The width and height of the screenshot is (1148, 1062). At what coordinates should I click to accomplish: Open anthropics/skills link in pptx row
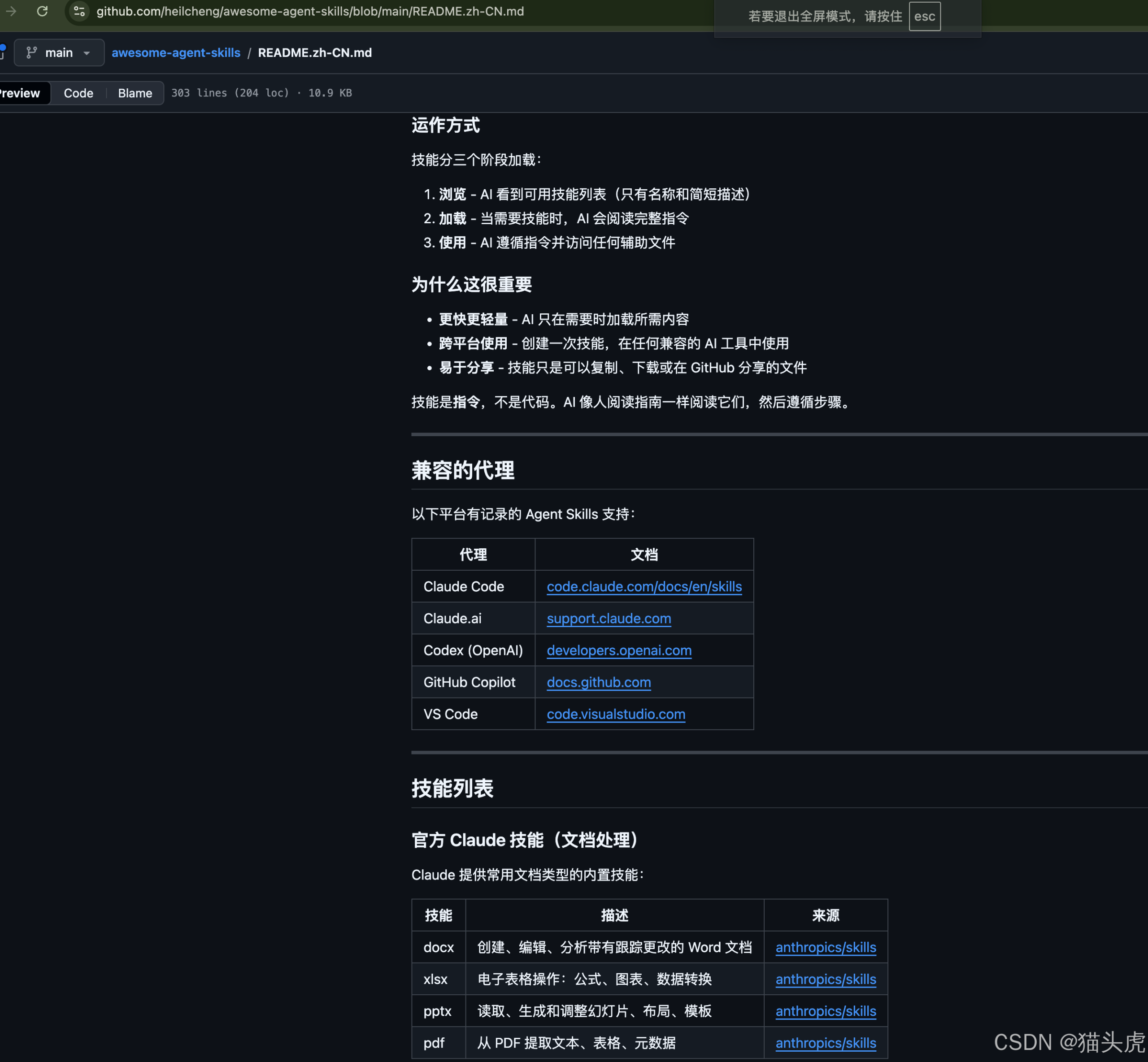pos(826,1011)
